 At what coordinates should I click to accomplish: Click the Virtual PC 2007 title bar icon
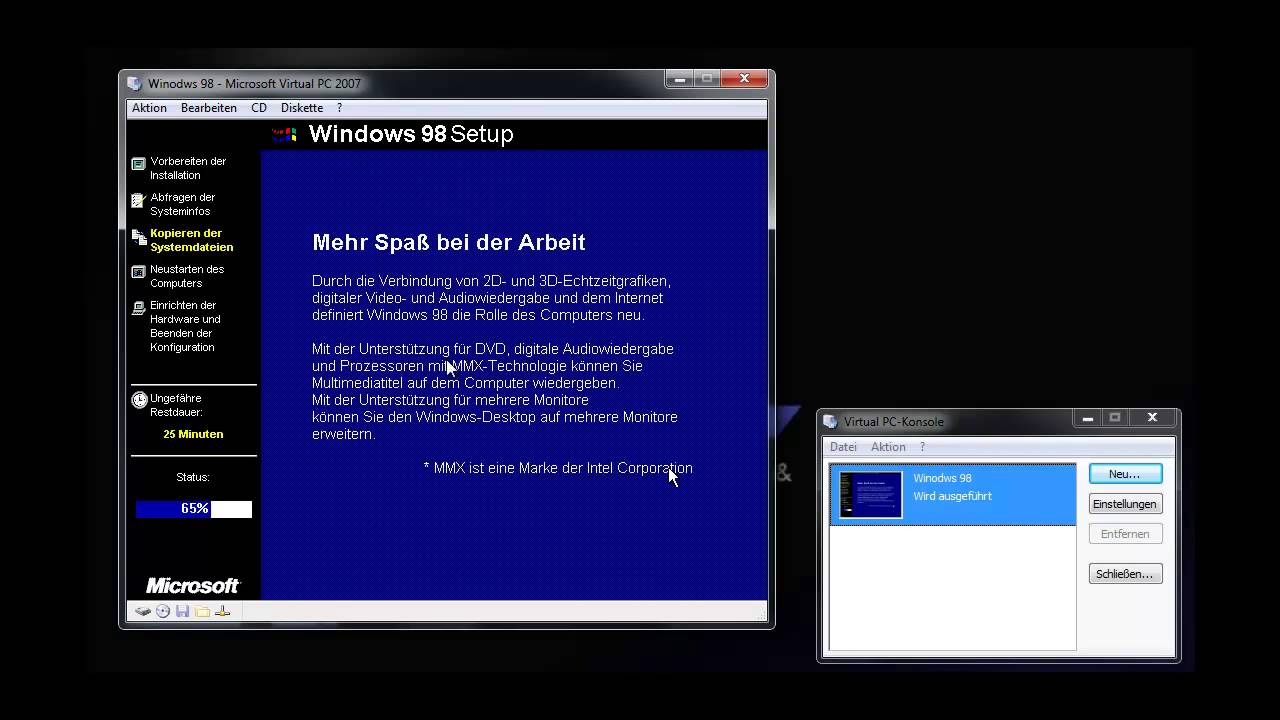point(135,84)
